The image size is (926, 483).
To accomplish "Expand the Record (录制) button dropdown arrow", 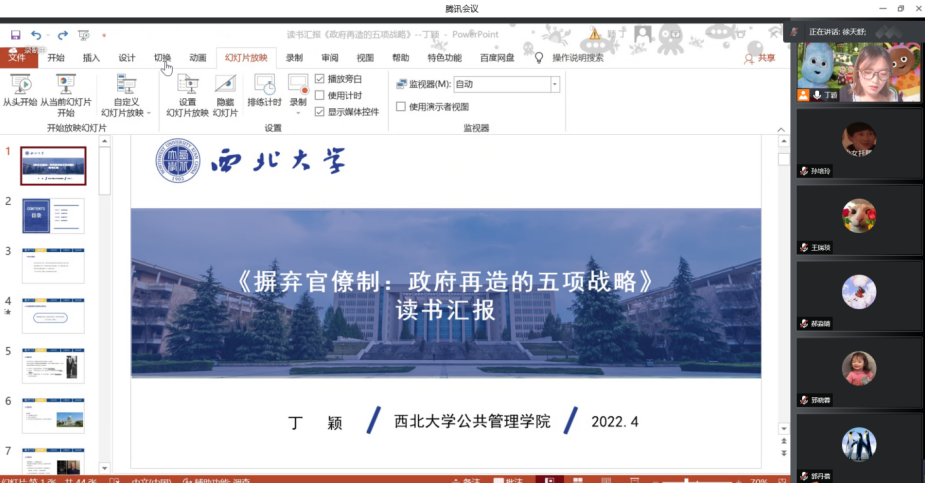I will pyautogui.click(x=298, y=113).
